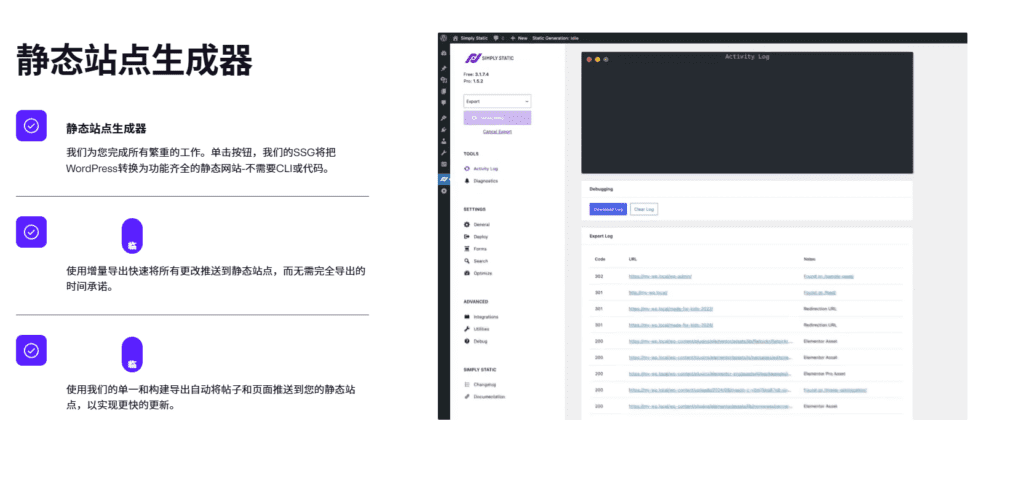Open the Plugins icon in WordPress sidebar
This screenshot has width=1024, height=483.
point(443,129)
